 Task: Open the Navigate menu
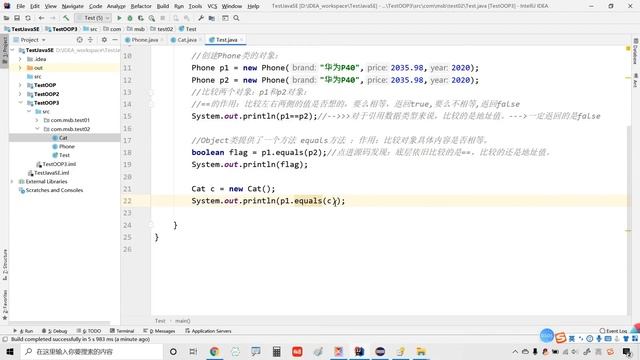(72, 6)
